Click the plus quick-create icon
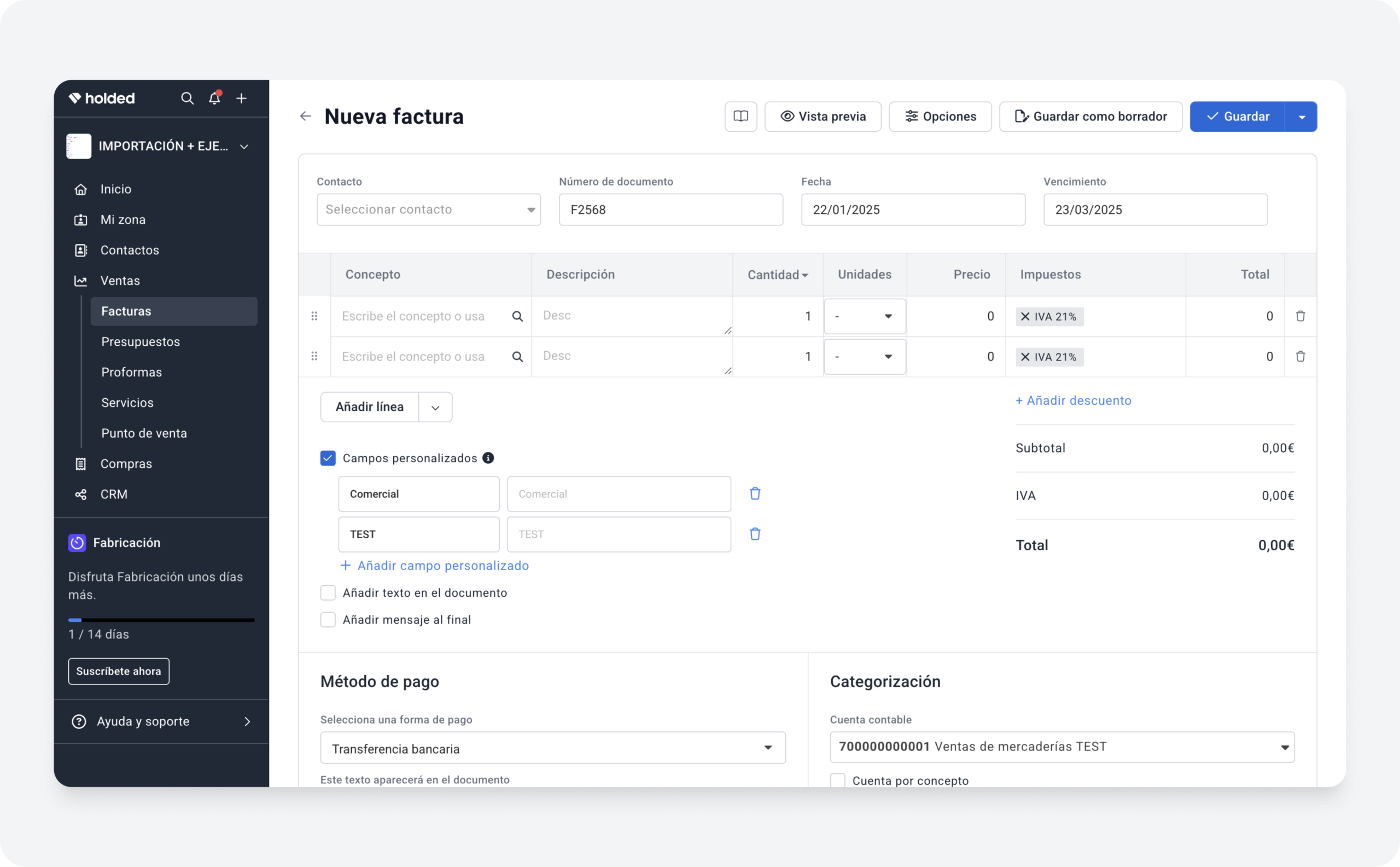The image size is (1400, 867). pyautogui.click(x=241, y=98)
